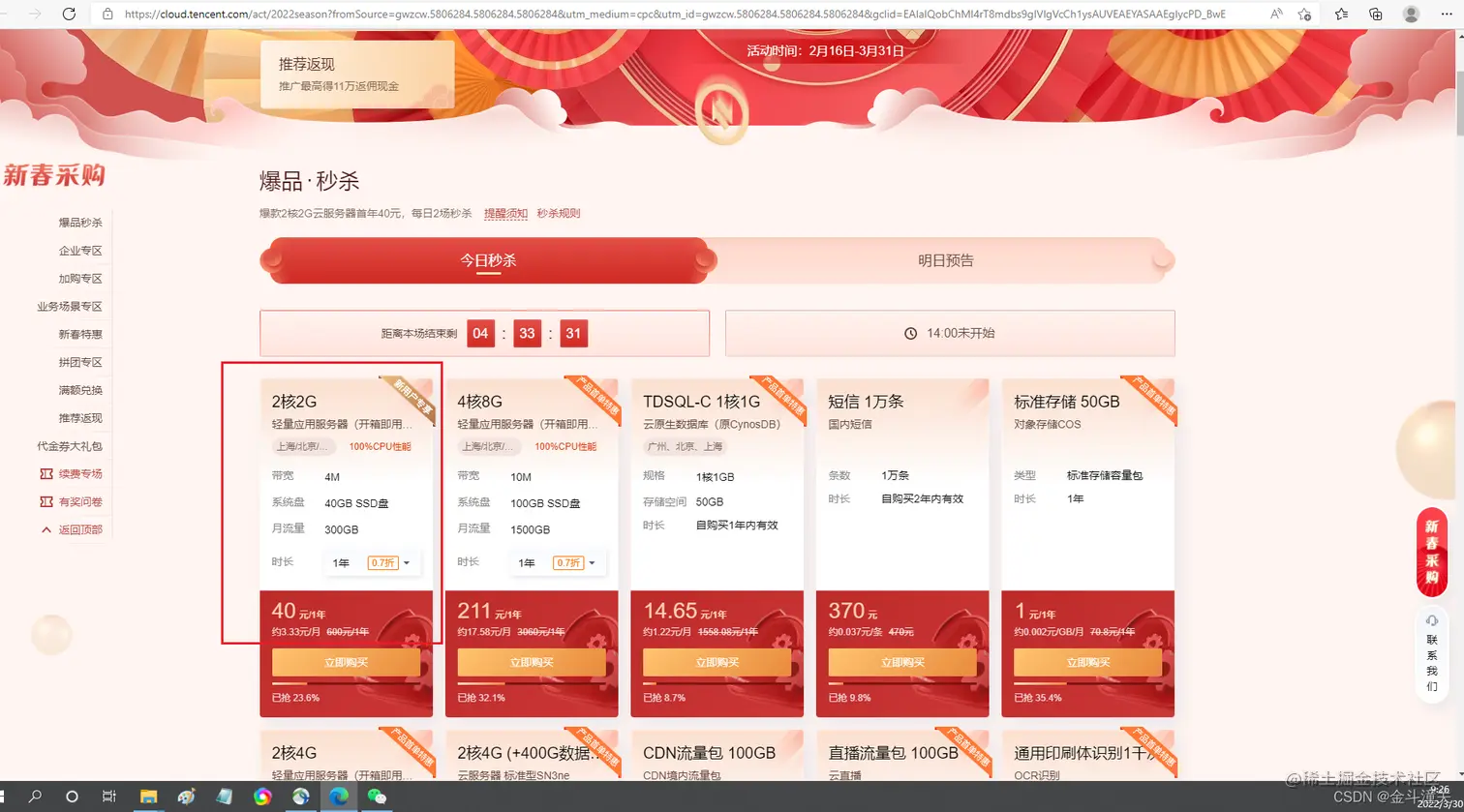The height and width of the screenshot is (812, 1464).
Task: Click the 新春采购 floating red side badge
Action: pos(1432,552)
